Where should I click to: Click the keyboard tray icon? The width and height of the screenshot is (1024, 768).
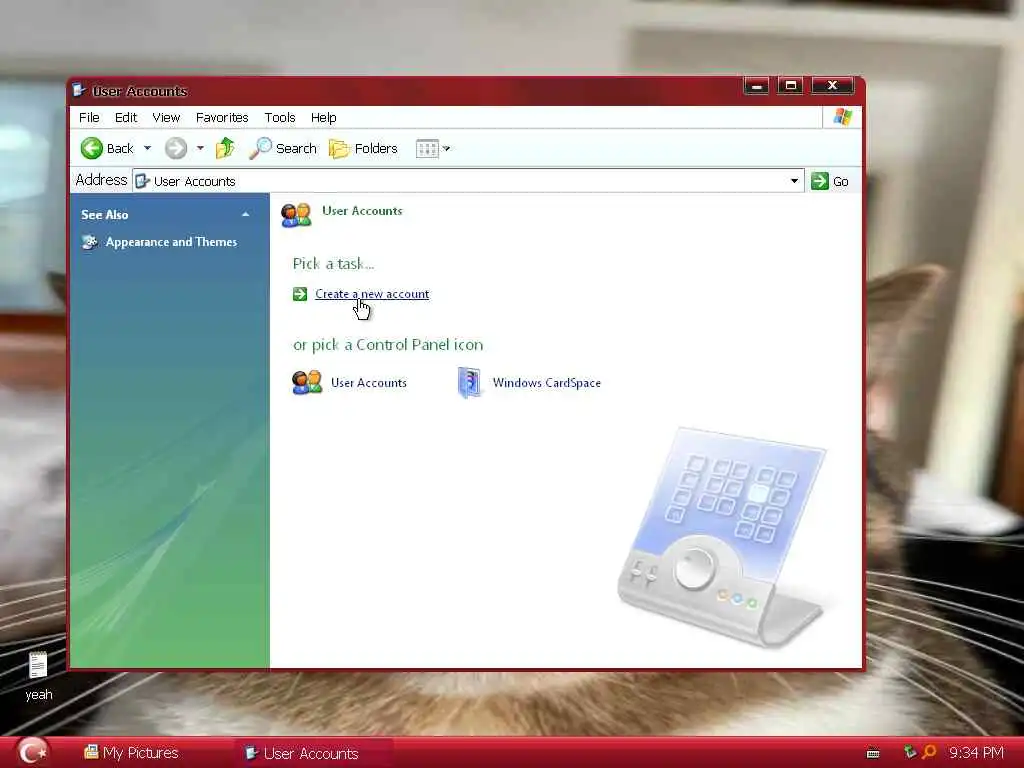click(x=872, y=754)
